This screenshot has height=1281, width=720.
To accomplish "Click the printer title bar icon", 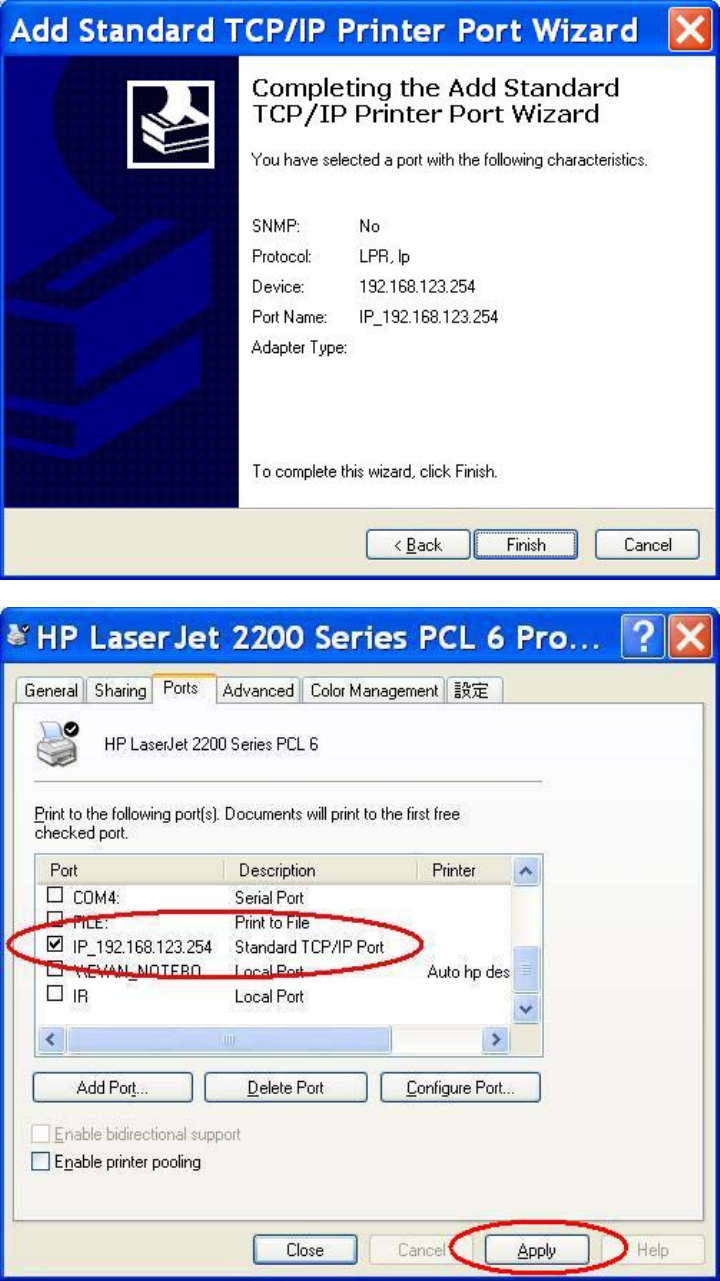I will pyautogui.click(x=17, y=636).
